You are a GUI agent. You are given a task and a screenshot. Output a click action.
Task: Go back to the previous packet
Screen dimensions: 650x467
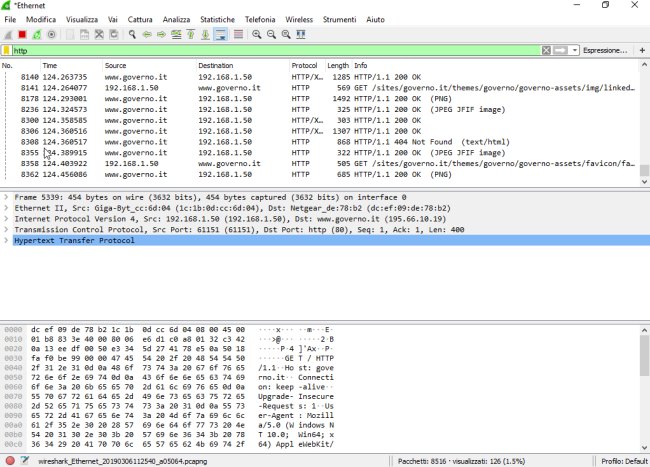click(147, 34)
